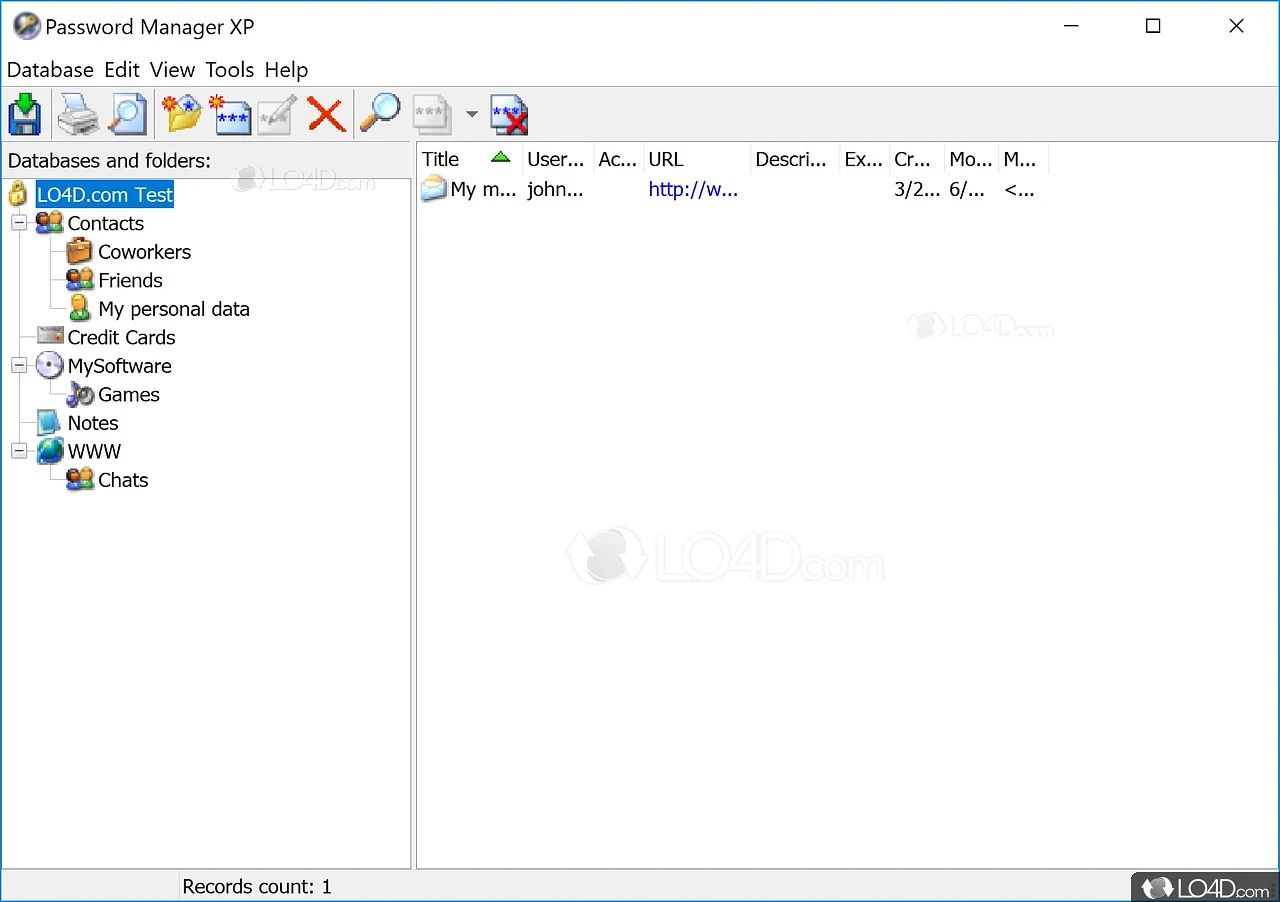Screen dimensions: 1280x902
Task: Save the database using the toolbar icon
Action: point(24,114)
